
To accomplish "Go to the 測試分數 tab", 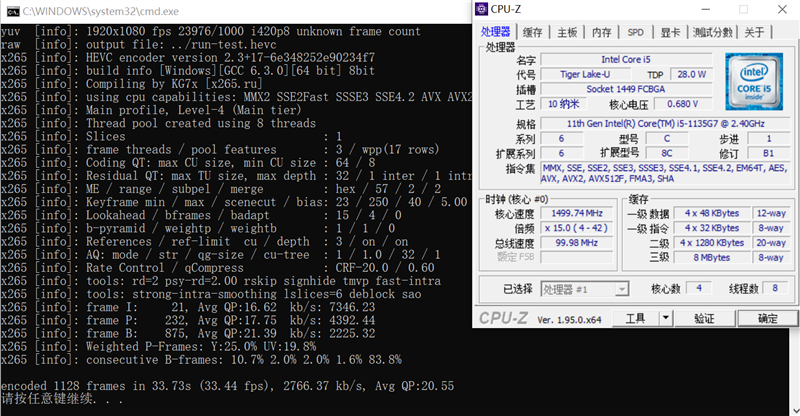I will tap(712, 32).
